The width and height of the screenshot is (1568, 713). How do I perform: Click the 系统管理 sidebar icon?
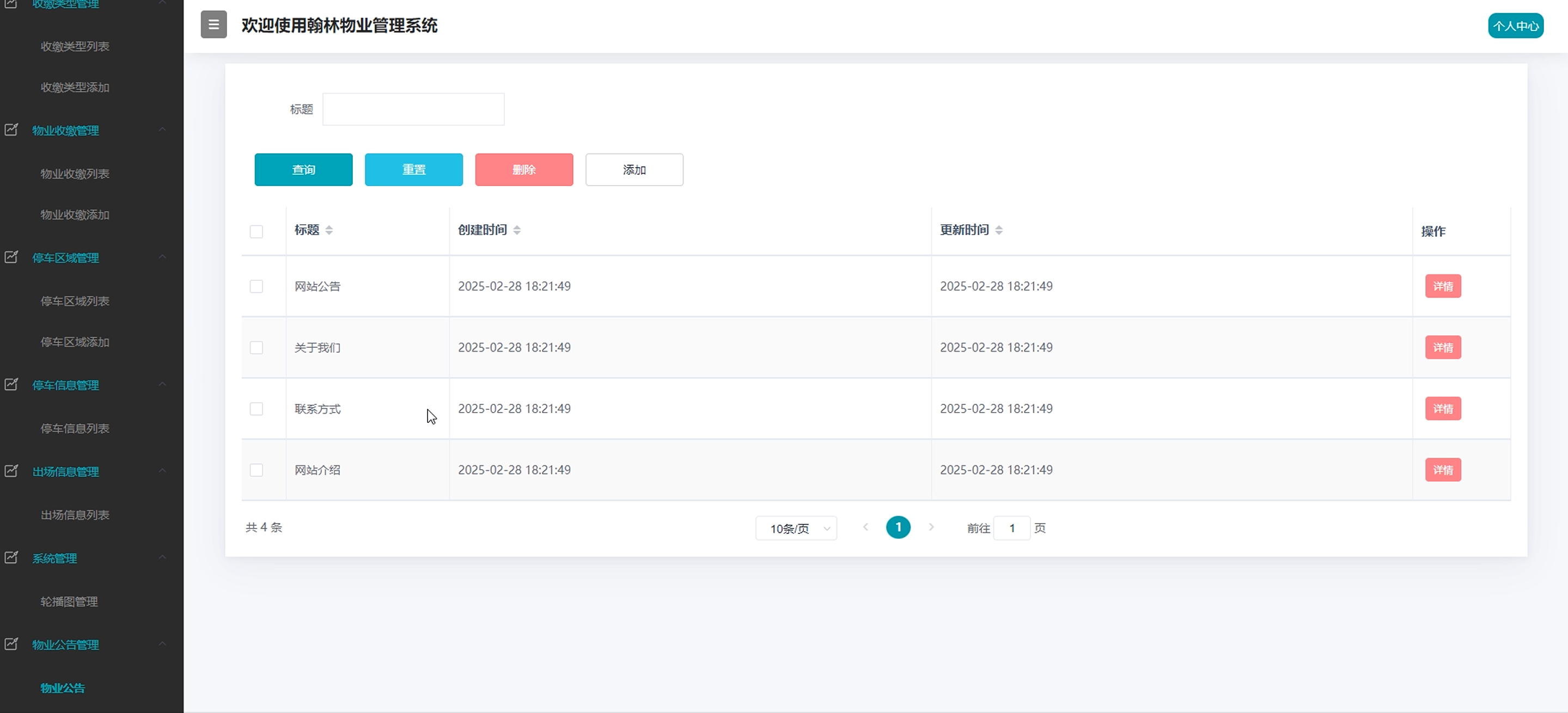click(x=11, y=558)
